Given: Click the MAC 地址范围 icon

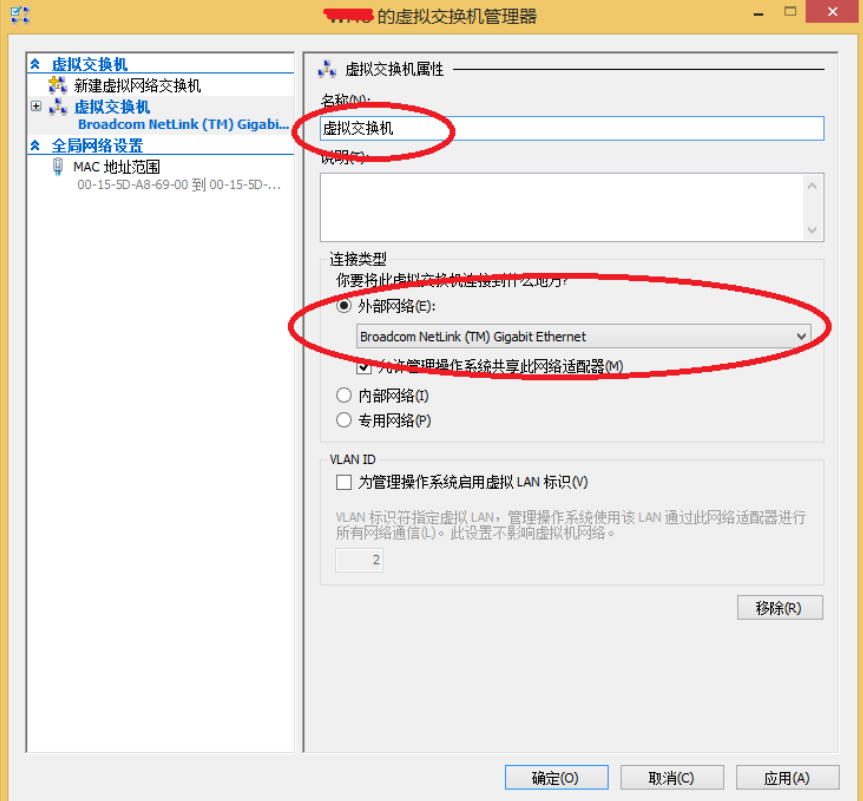Looking at the screenshot, I should (x=58, y=166).
